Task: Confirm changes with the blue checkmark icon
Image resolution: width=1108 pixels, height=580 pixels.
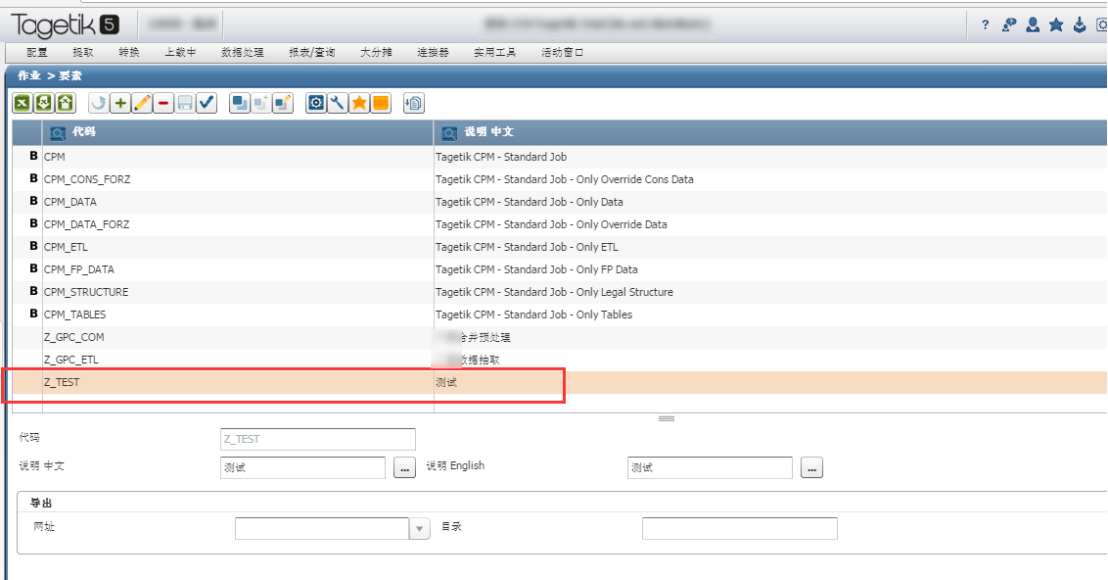Action: click(206, 103)
